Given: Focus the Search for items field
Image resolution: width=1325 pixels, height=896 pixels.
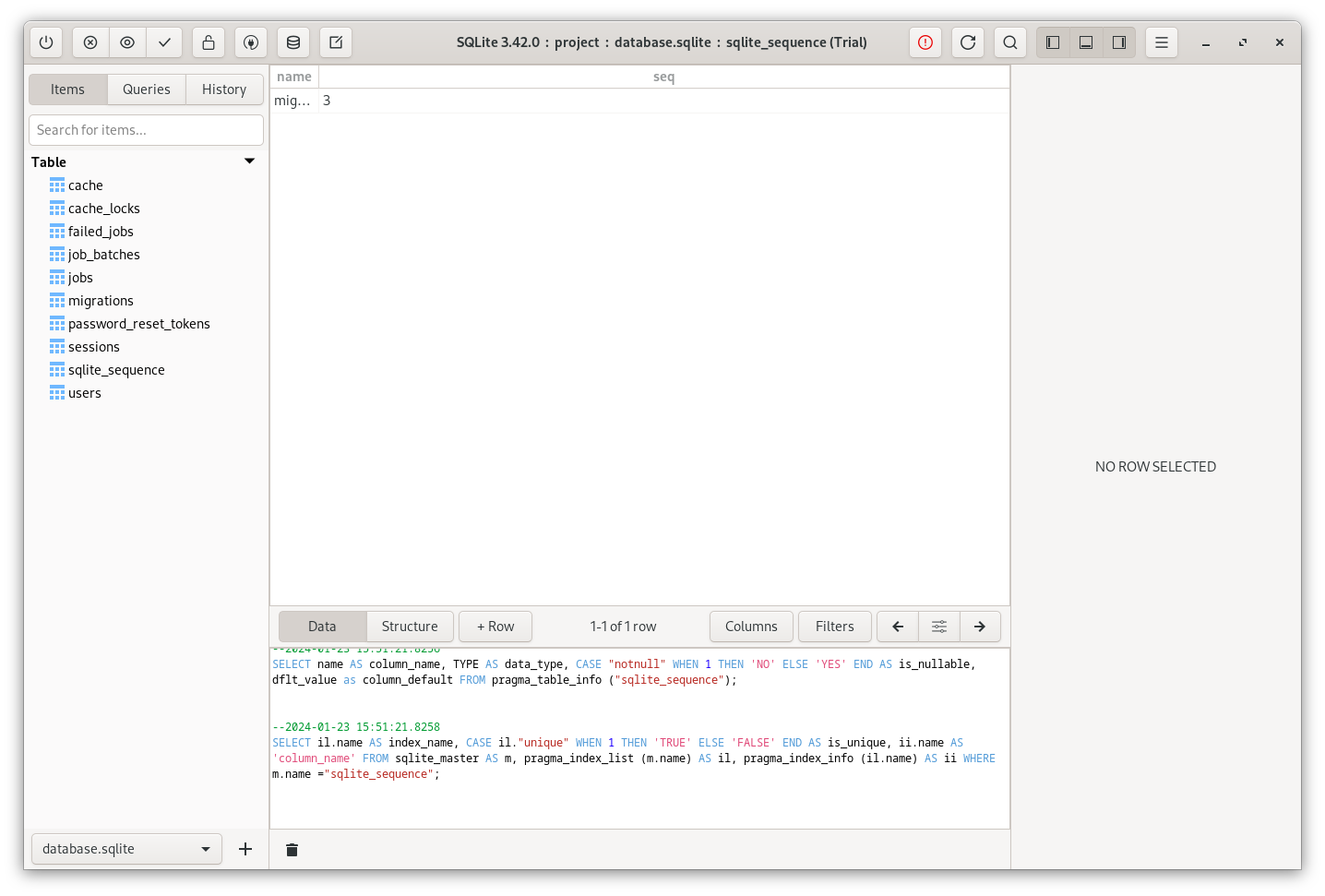Looking at the screenshot, I should pos(146,130).
